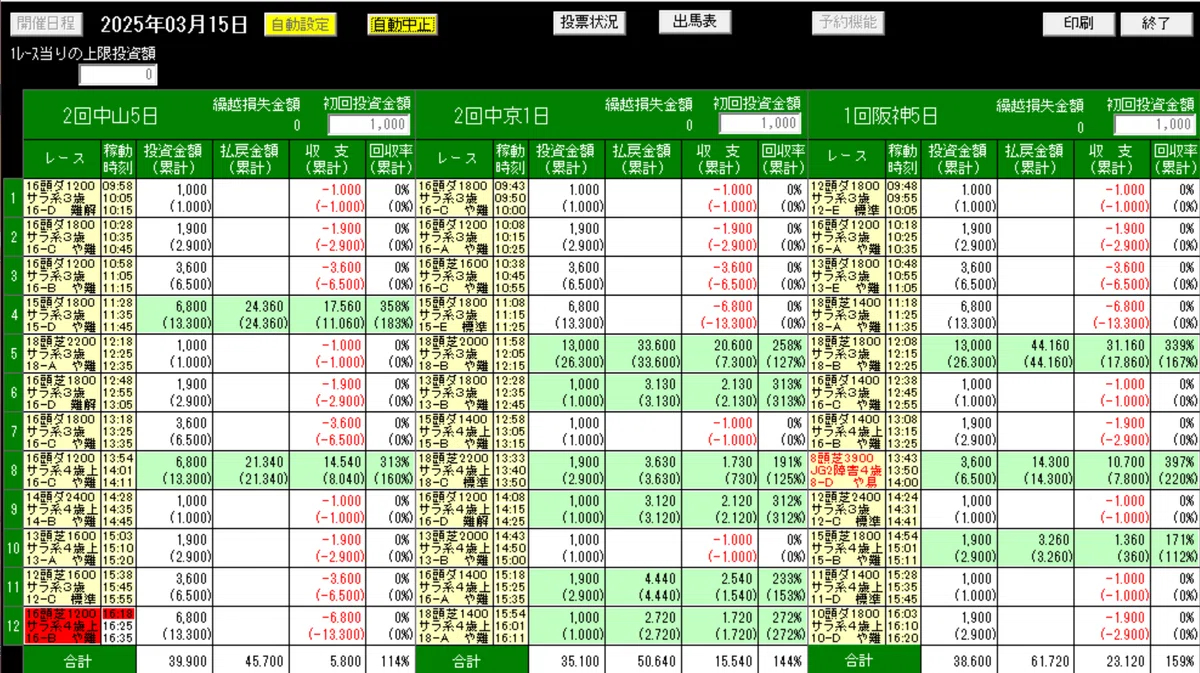Click the 自動中止 button
The height and width of the screenshot is (673, 1200).
click(x=402, y=24)
